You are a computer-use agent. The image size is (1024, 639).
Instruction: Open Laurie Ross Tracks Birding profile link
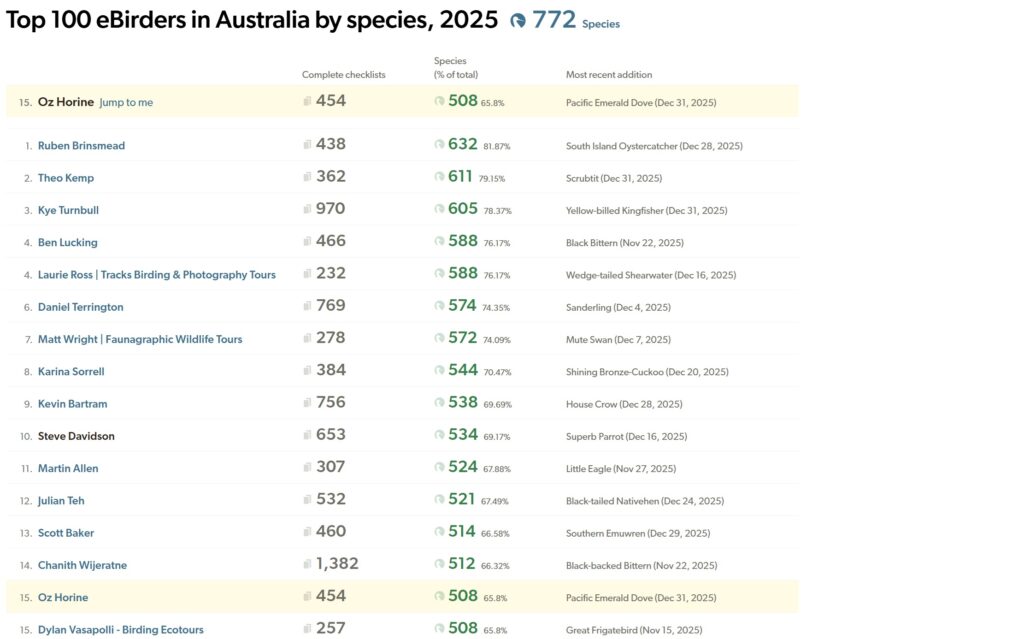click(x=156, y=275)
